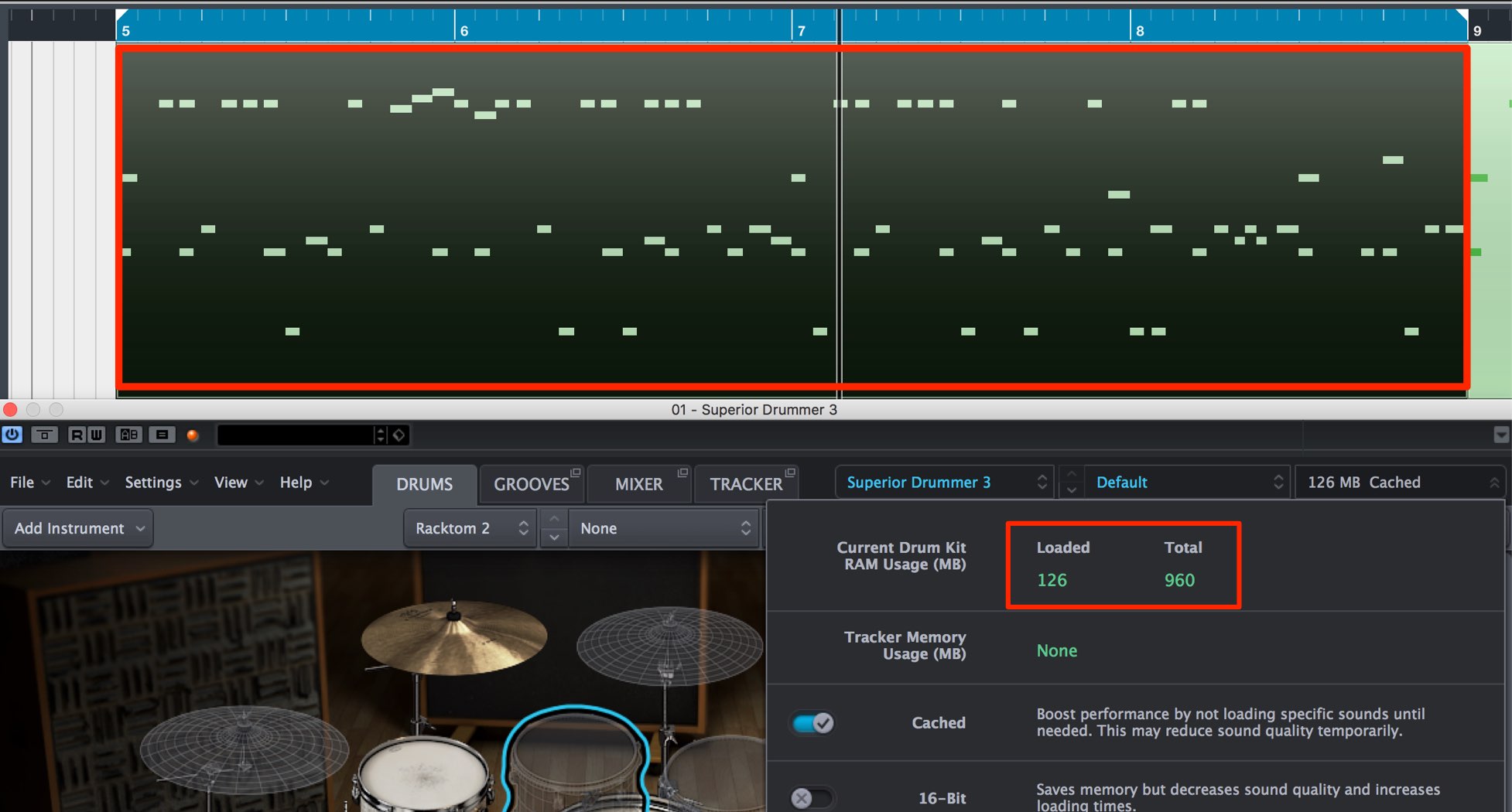Switch to the MIXER tab

(x=638, y=484)
